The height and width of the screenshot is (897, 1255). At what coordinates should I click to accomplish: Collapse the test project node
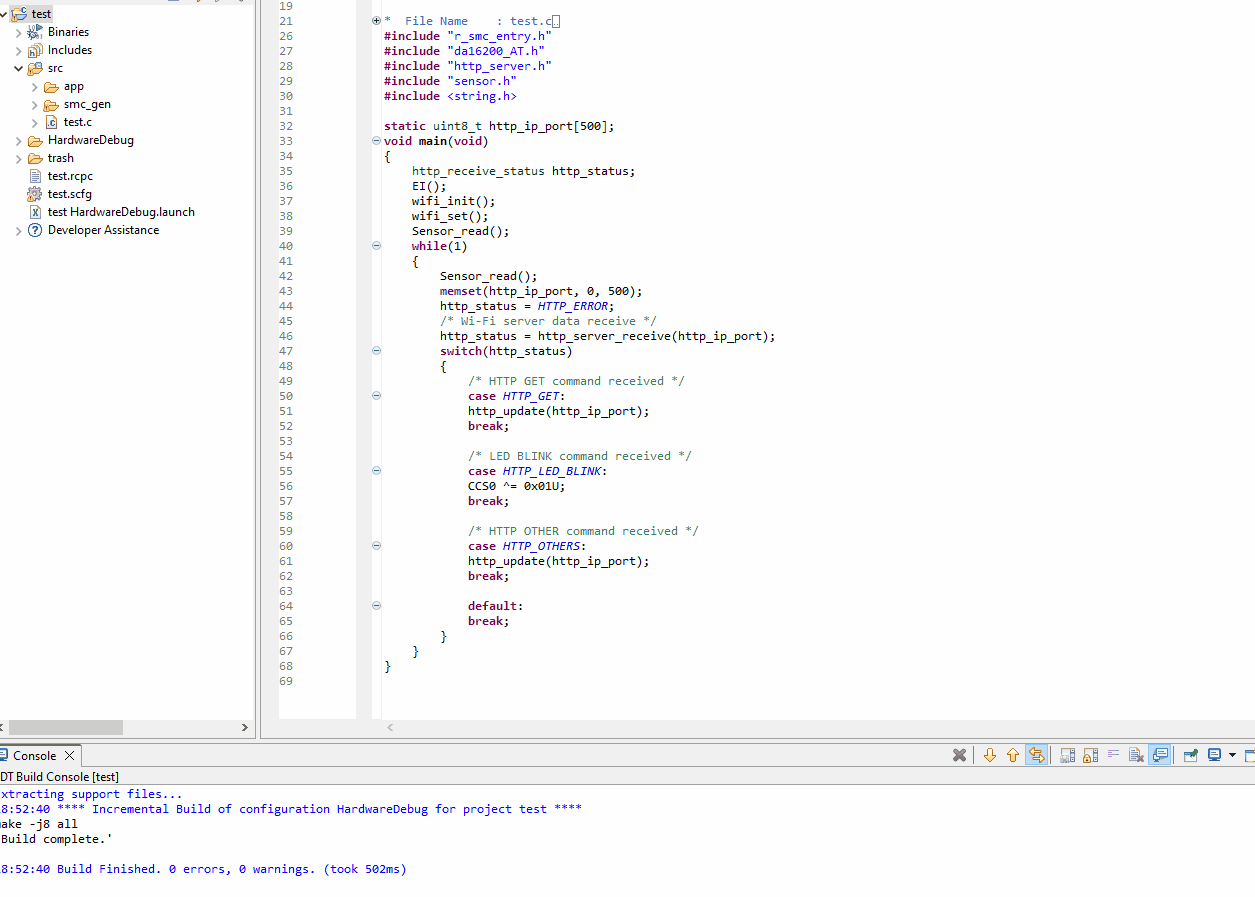pos(4,14)
